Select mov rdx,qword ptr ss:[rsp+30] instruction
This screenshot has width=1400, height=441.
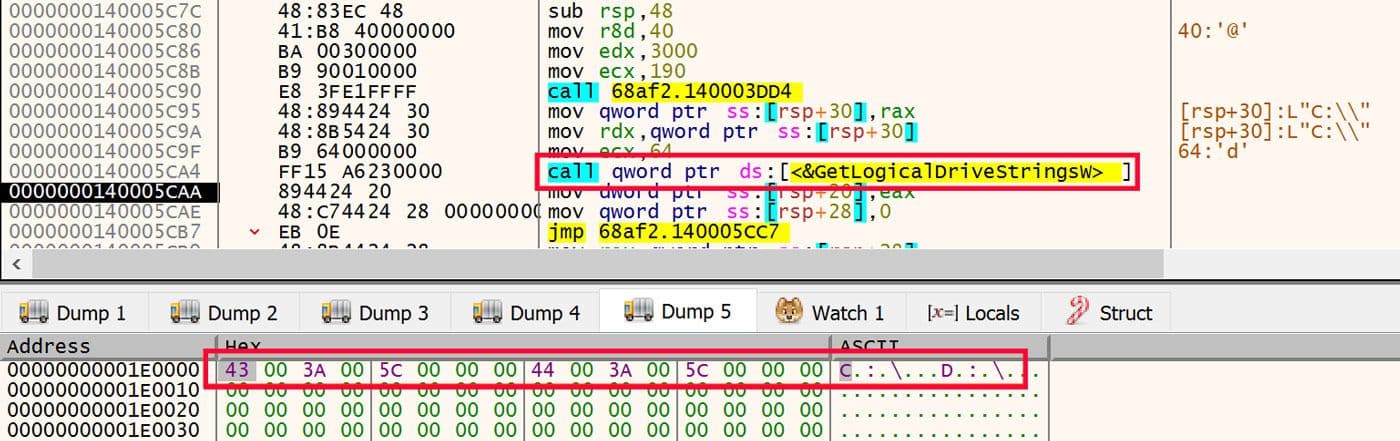[732, 131]
